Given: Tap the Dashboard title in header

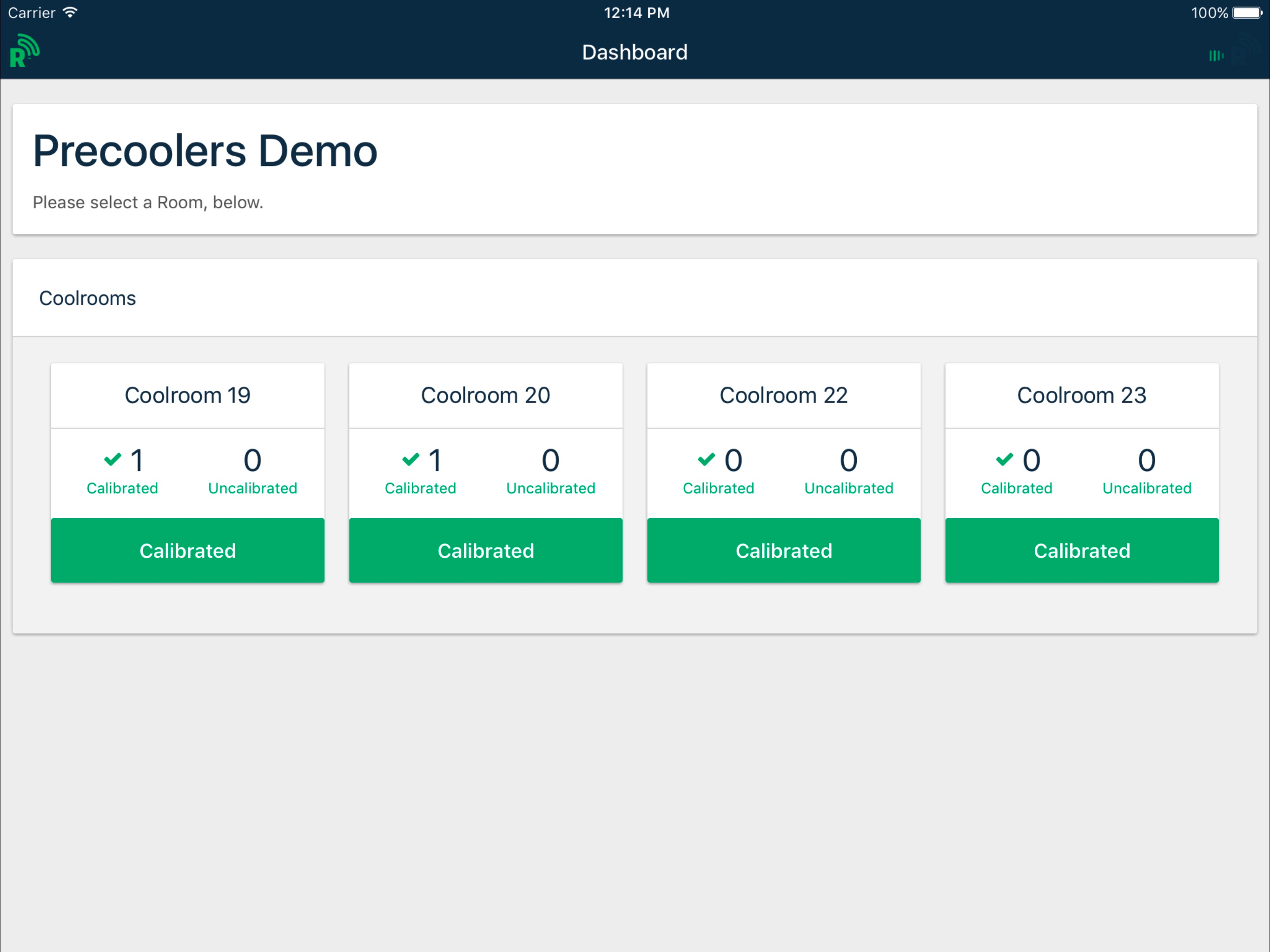Looking at the screenshot, I should [635, 52].
